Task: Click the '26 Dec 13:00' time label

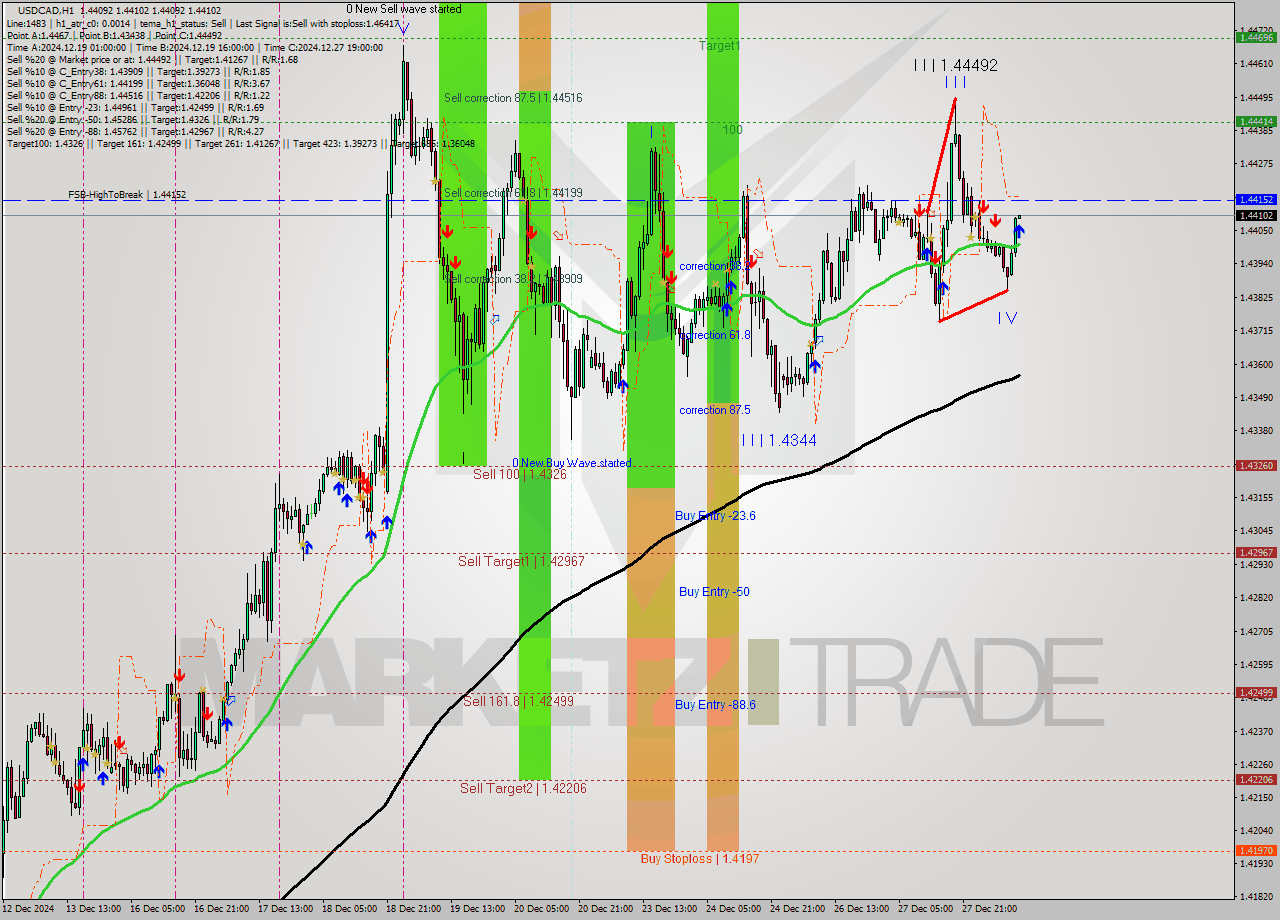Action: click(861, 908)
